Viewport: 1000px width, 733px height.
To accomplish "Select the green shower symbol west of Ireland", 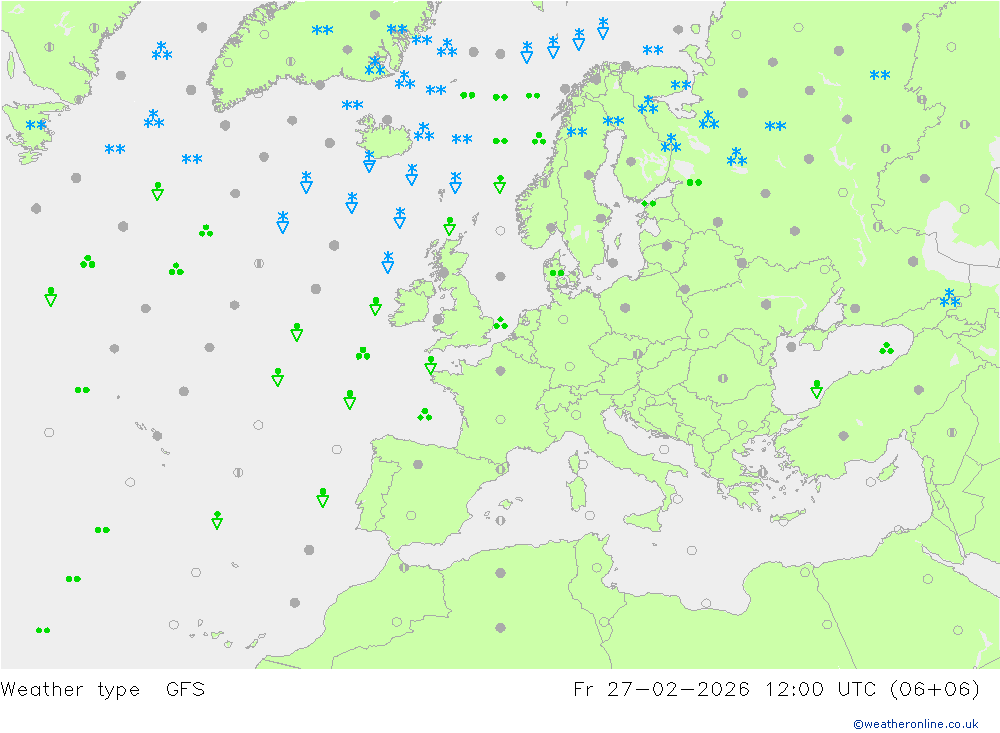I will coord(376,306).
